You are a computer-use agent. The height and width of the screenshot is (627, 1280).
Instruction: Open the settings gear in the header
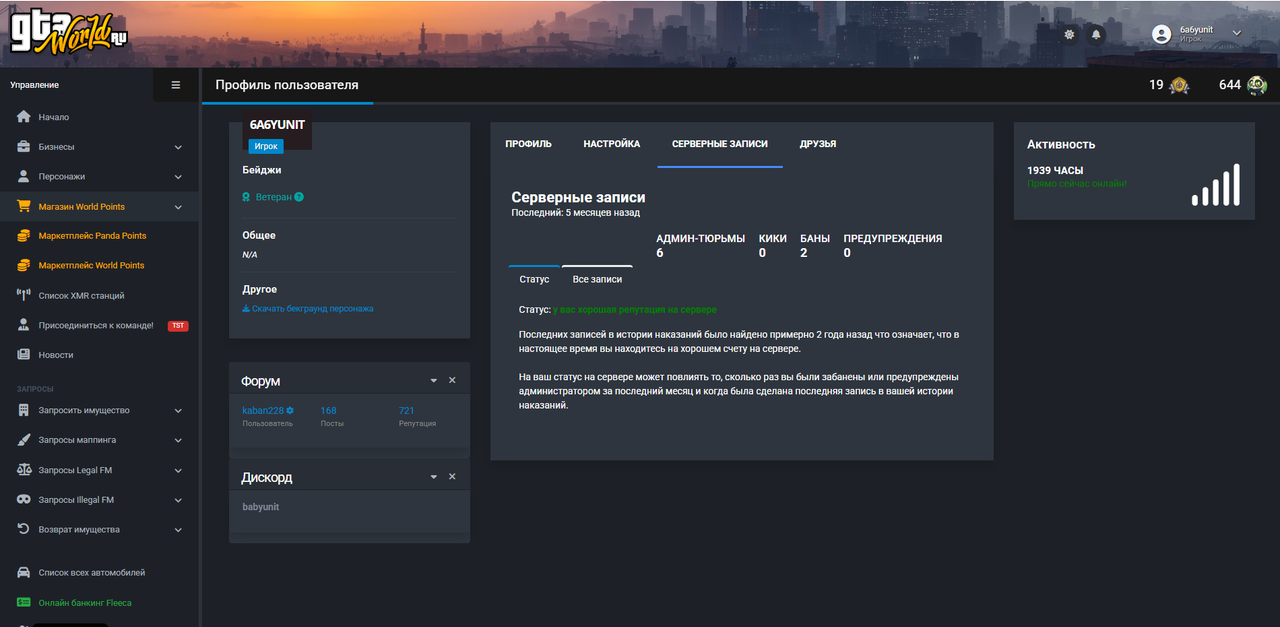1070,34
